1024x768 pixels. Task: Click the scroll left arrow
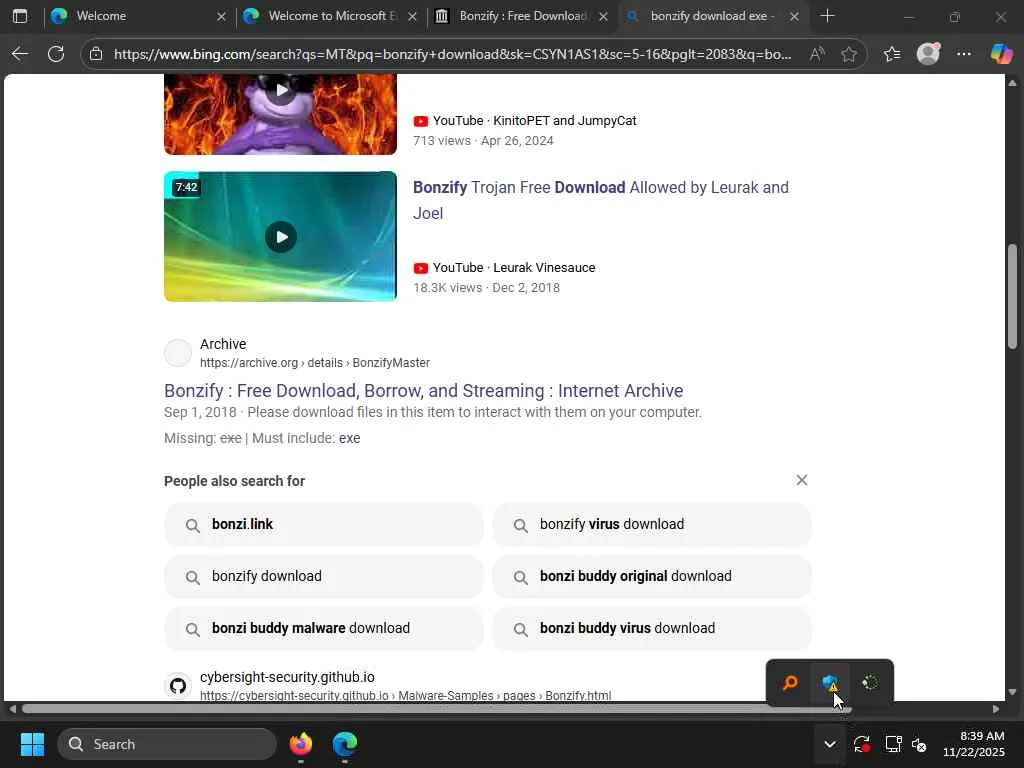(12, 709)
